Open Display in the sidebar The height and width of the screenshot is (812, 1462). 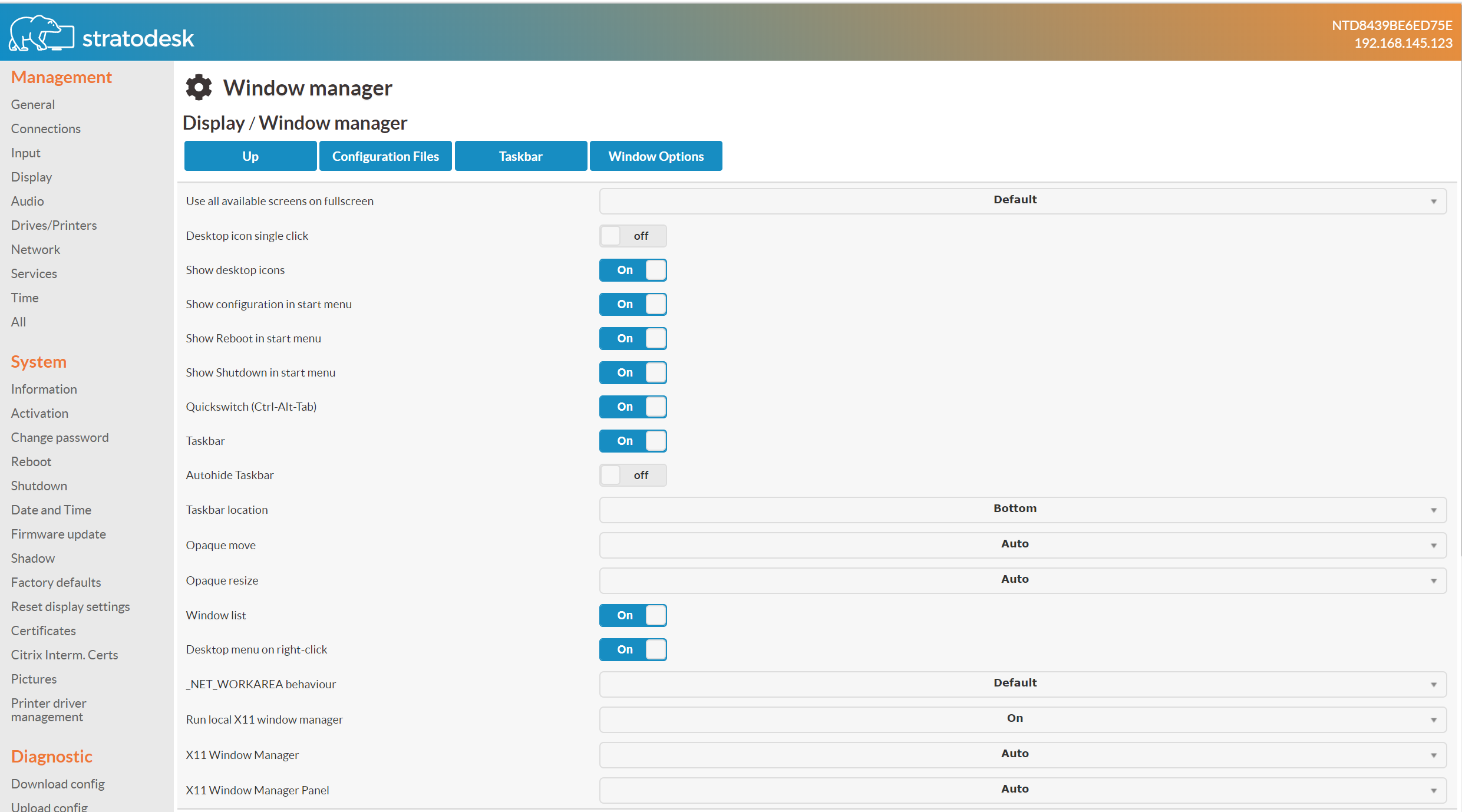[x=32, y=177]
